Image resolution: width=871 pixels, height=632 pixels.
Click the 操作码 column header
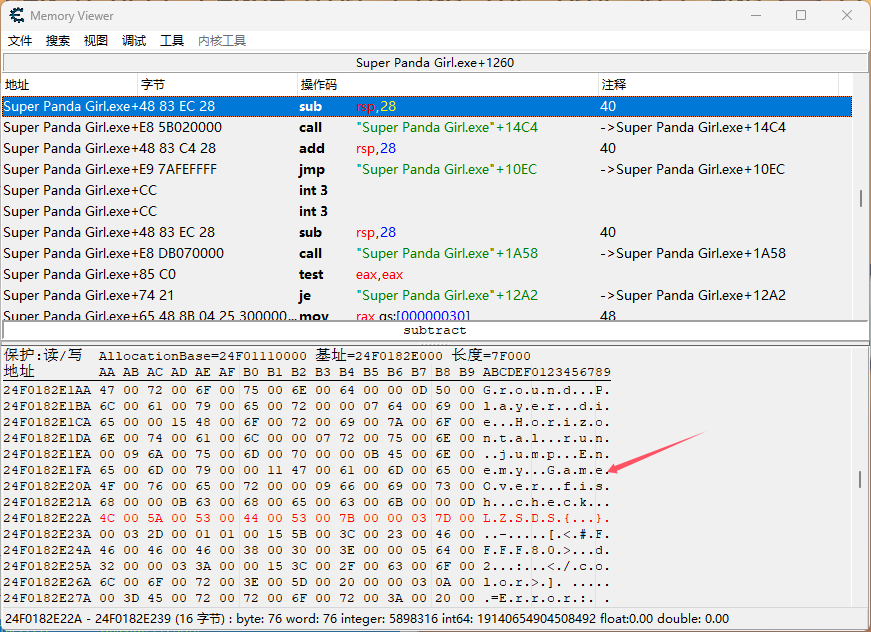(448, 84)
